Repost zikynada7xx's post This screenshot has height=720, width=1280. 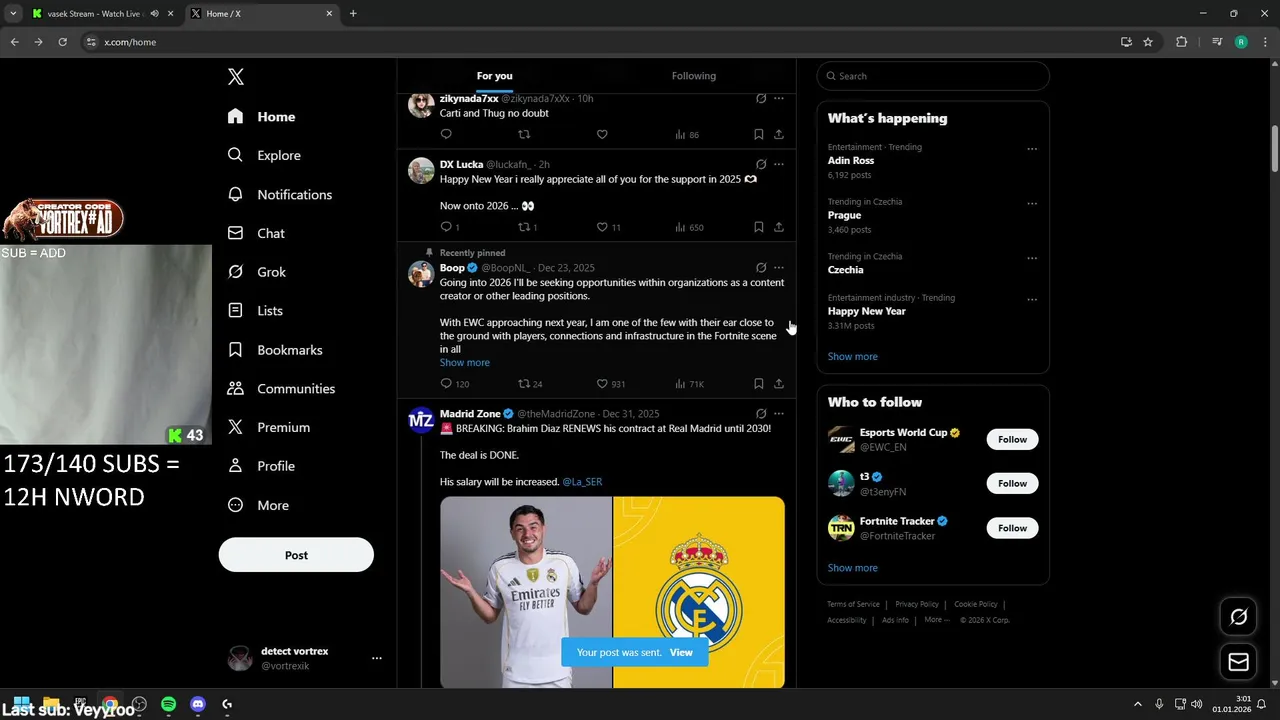coord(524,134)
